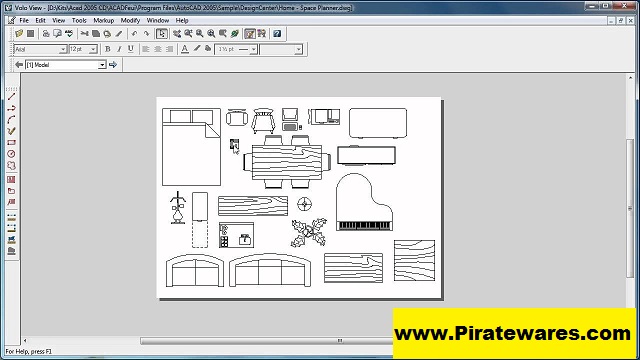This screenshot has height=360, width=640.
Task: Select the arrow markup tool
Action: point(11,108)
